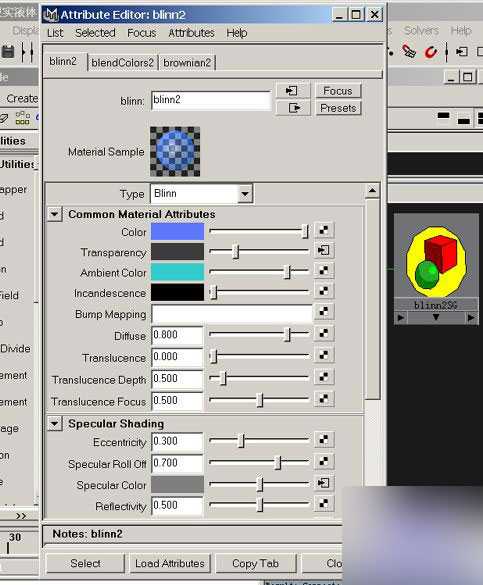The image size is (483, 585).
Task: Open the Type dropdown showing Blinn
Action: pos(245,194)
